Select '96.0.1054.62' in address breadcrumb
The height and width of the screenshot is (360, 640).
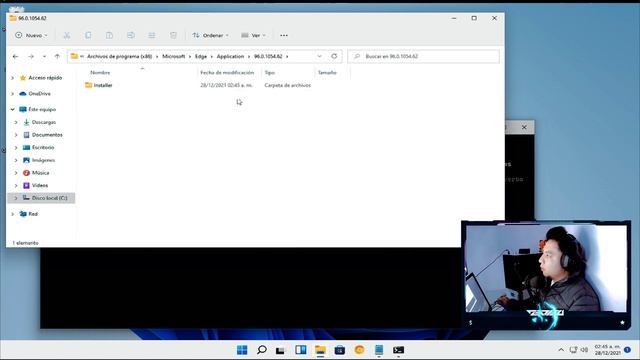click(268, 56)
